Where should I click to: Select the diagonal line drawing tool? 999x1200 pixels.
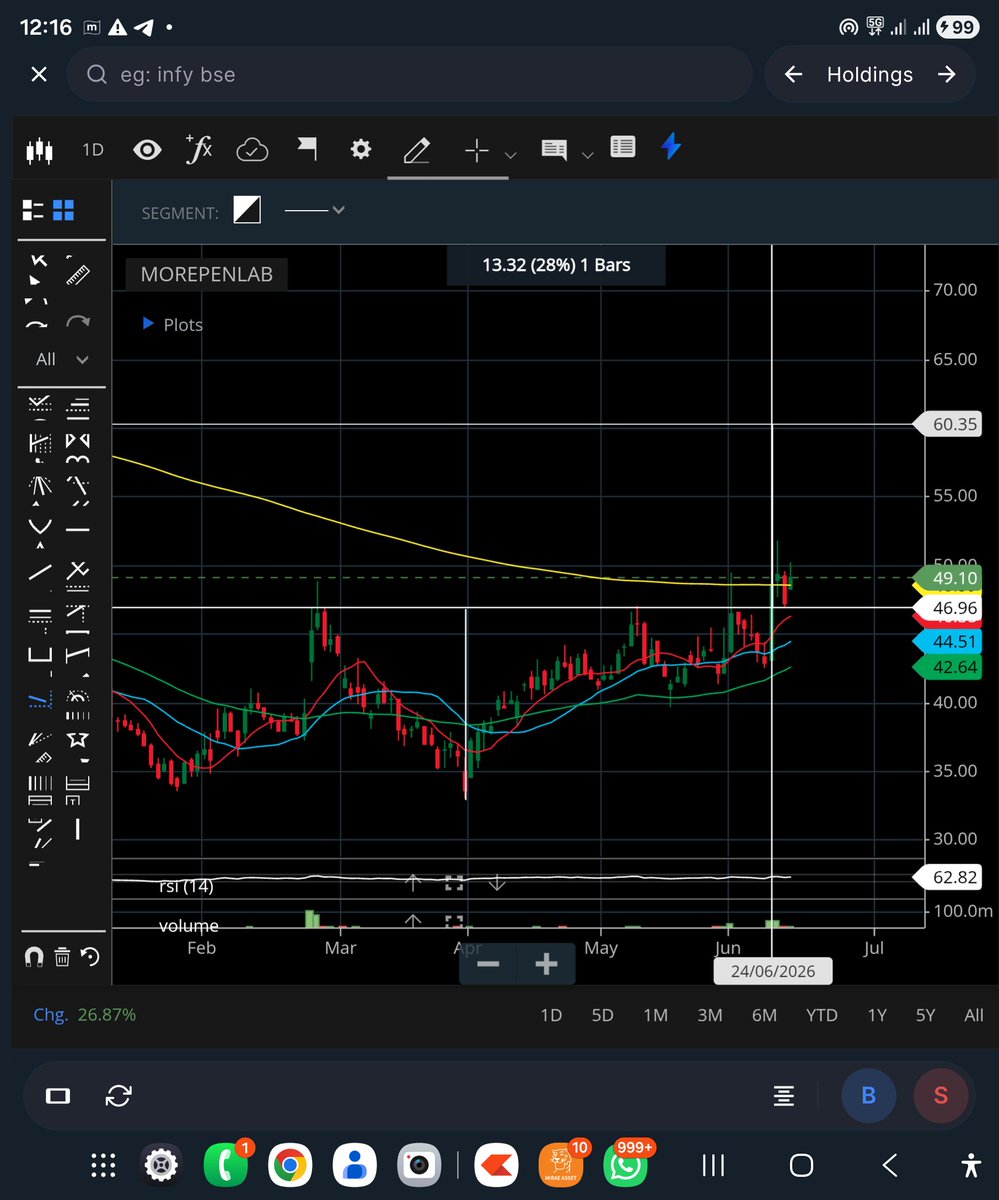39,572
